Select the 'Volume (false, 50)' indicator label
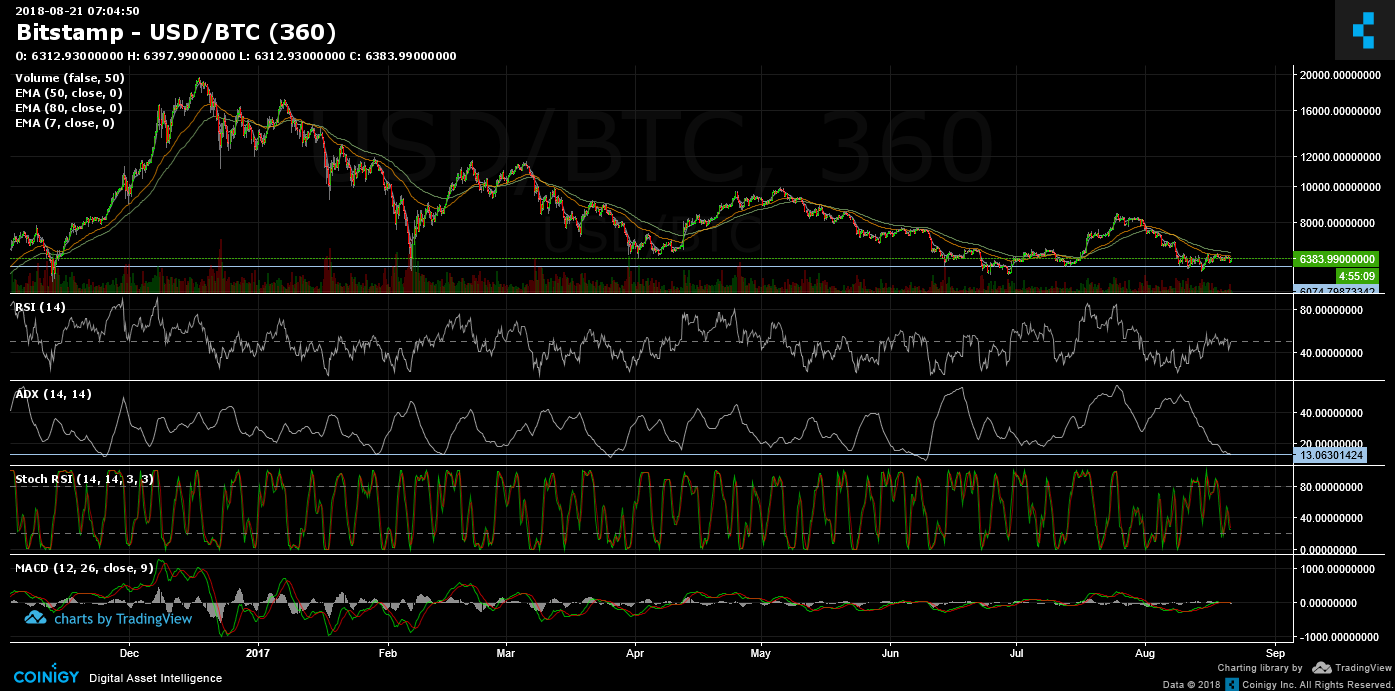This screenshot has width=1395, height=691. coord(70,78)
